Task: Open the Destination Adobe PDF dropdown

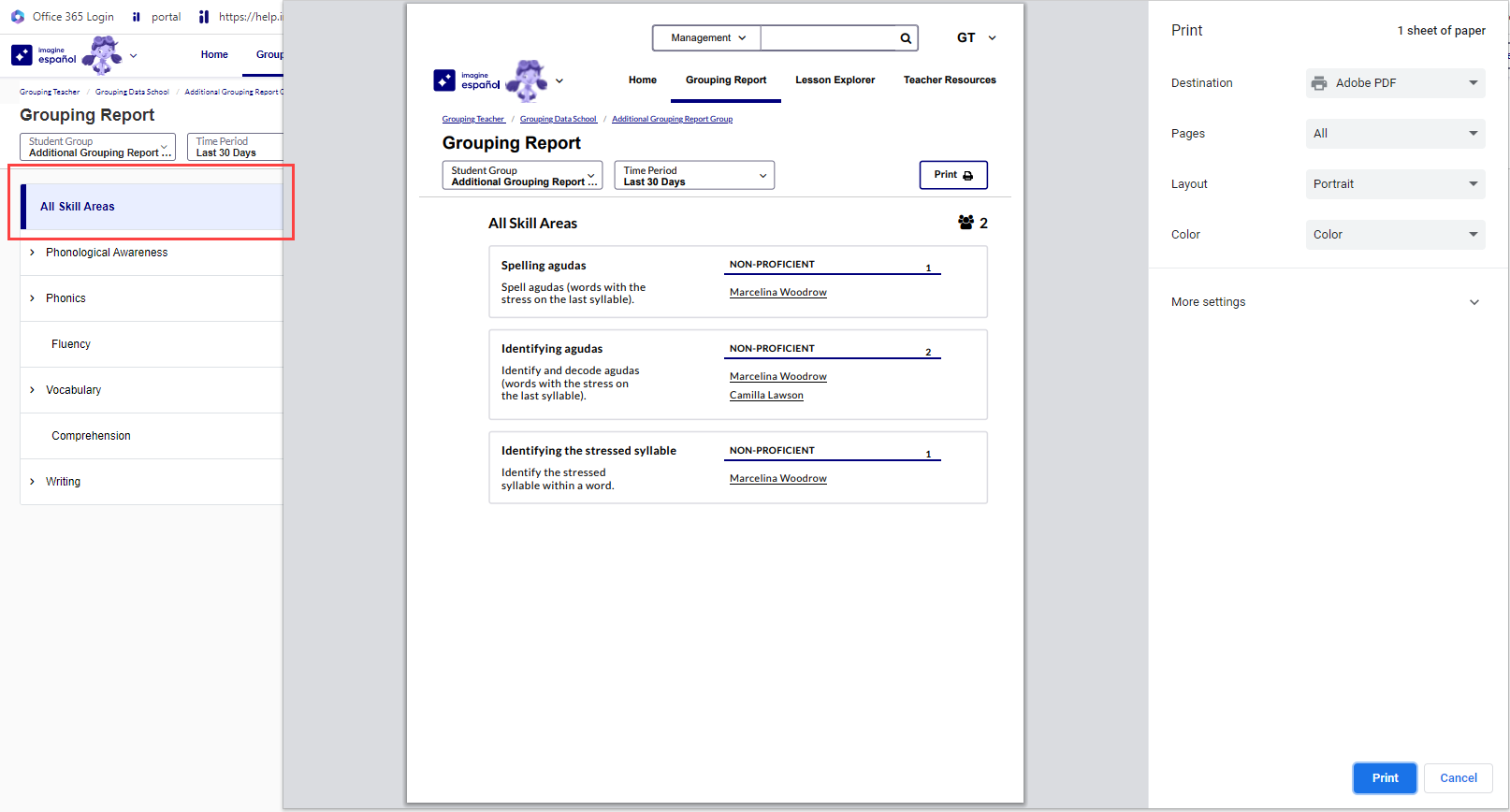Action: pos(1395,83)
